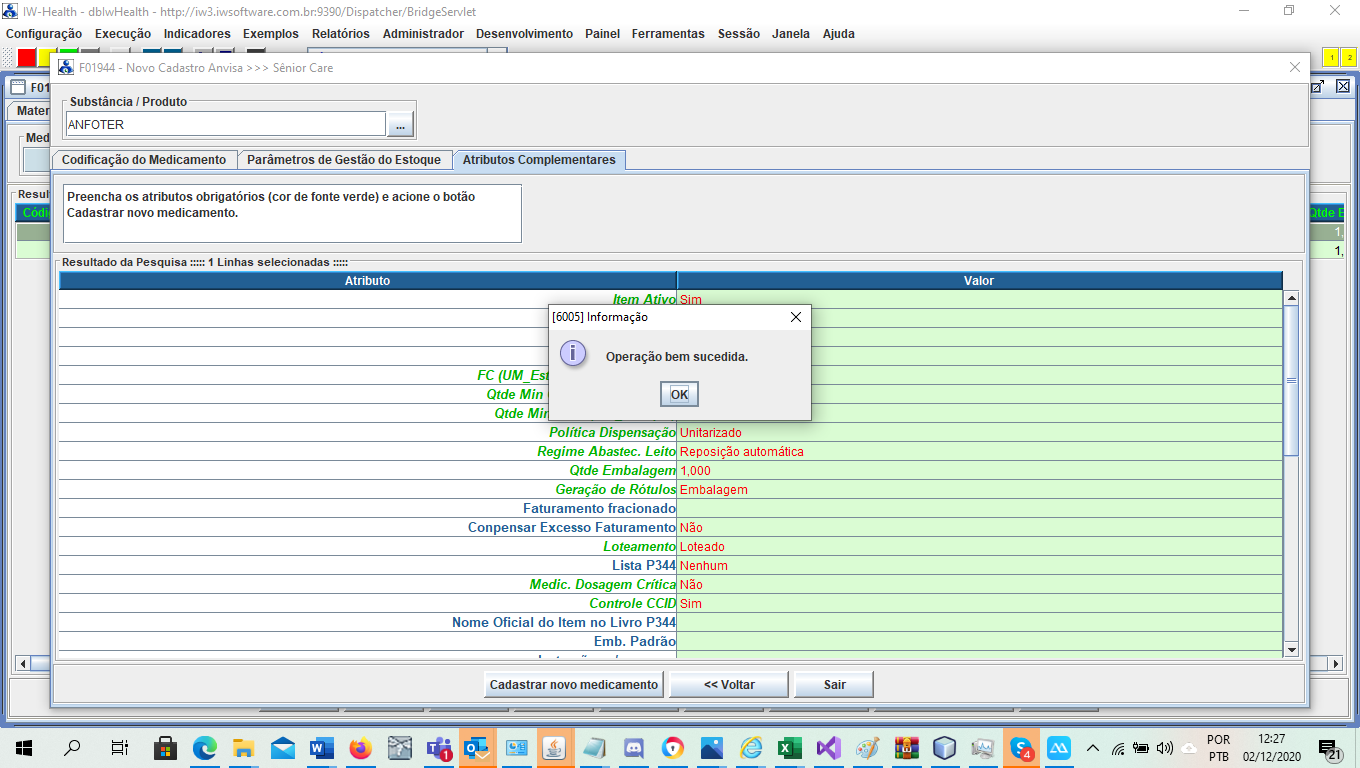Switch to the Java app taskbar icon

(x=555, y=747)
